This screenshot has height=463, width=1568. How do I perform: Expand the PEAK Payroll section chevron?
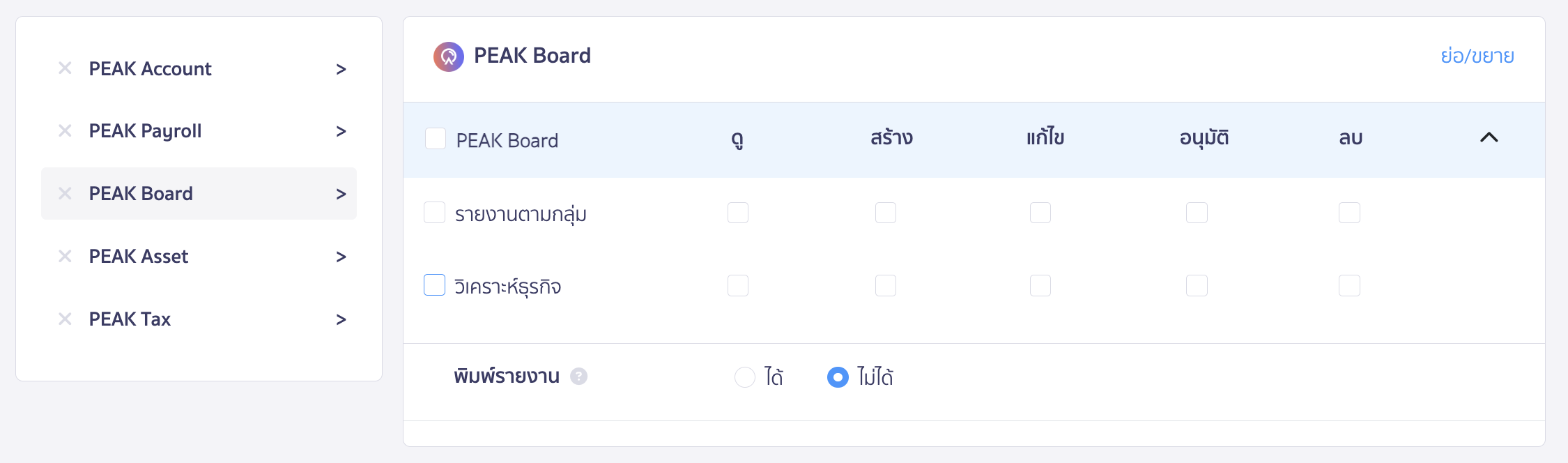click(x=341, y=131)
